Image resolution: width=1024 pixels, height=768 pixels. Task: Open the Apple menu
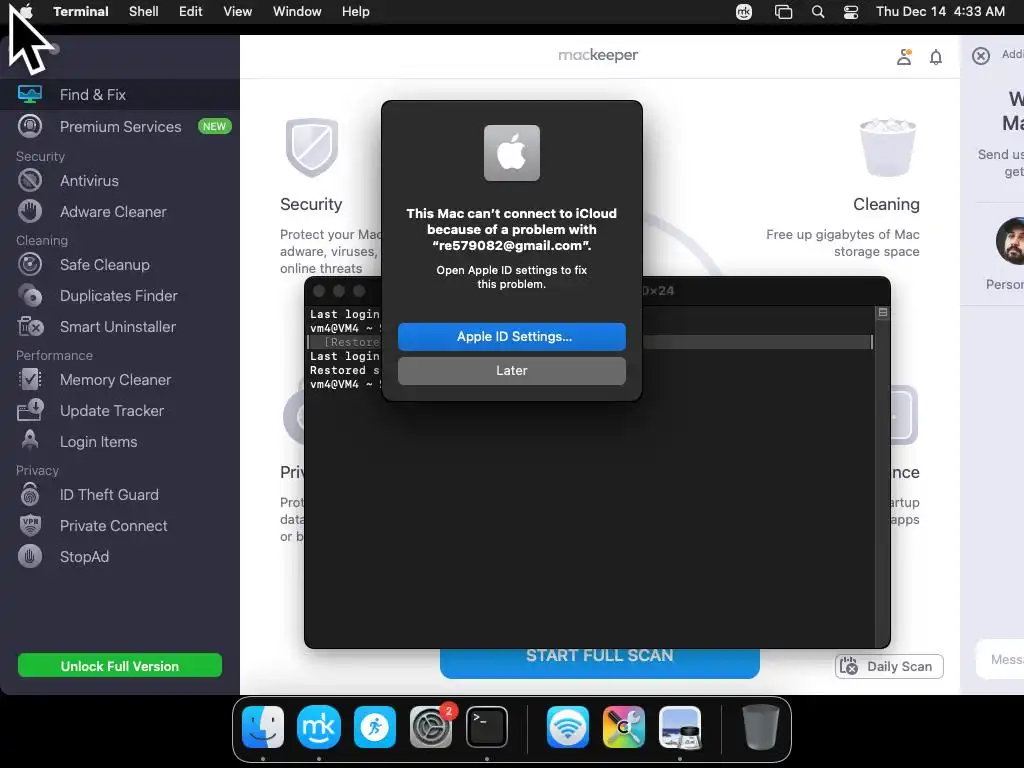pos(26,11)
